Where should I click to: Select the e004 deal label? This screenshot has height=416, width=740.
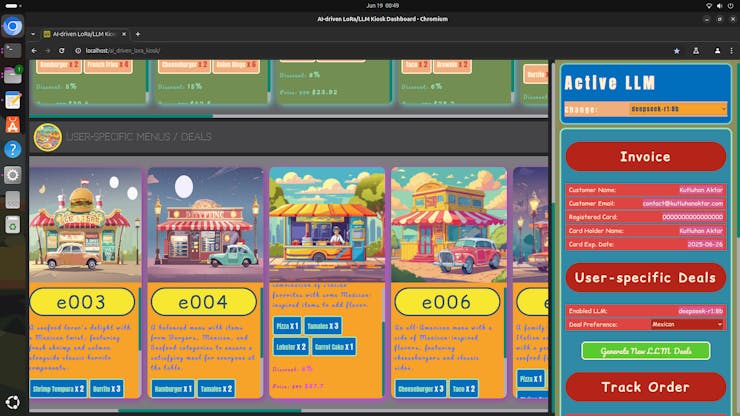click(203, 302)
